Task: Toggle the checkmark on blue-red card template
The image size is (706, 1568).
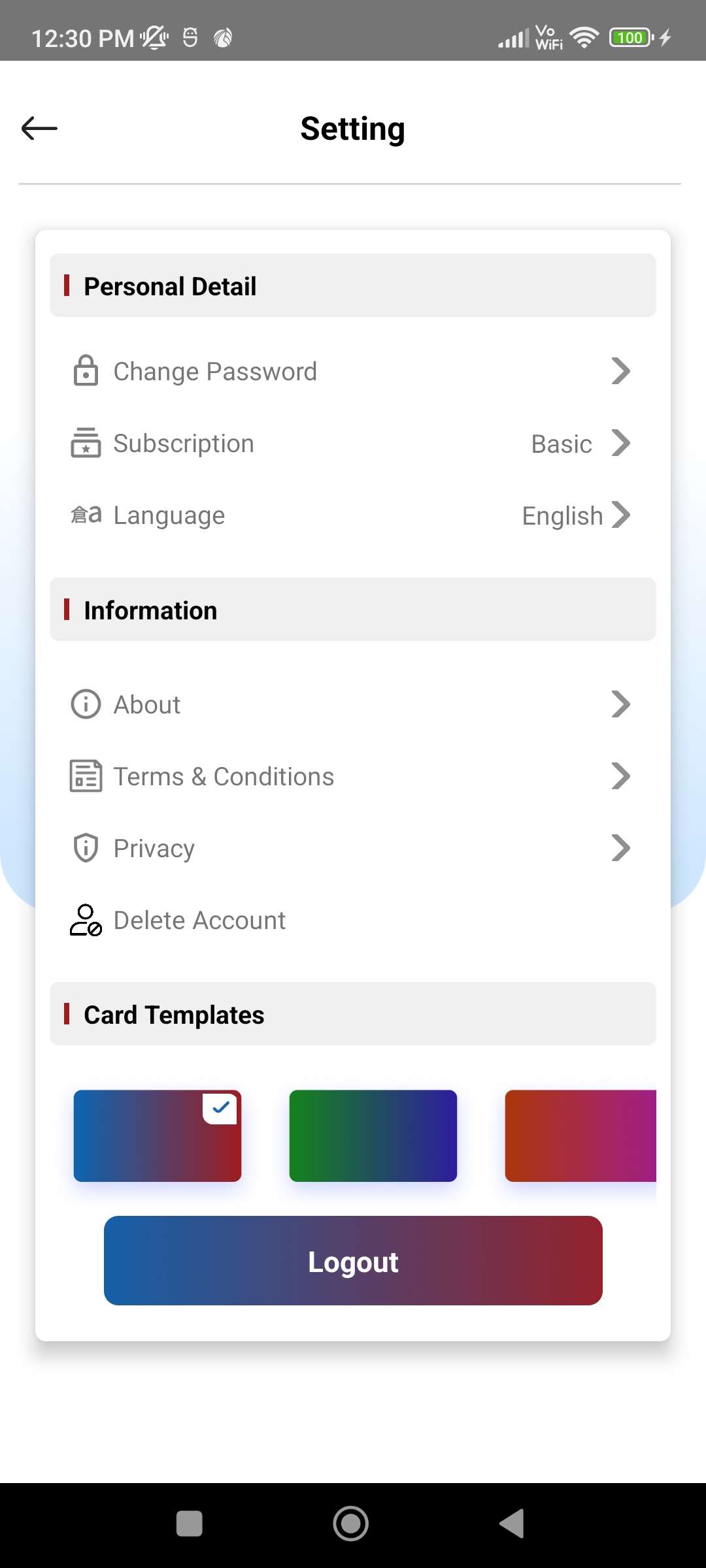Action: click(x=220, y=1108)
